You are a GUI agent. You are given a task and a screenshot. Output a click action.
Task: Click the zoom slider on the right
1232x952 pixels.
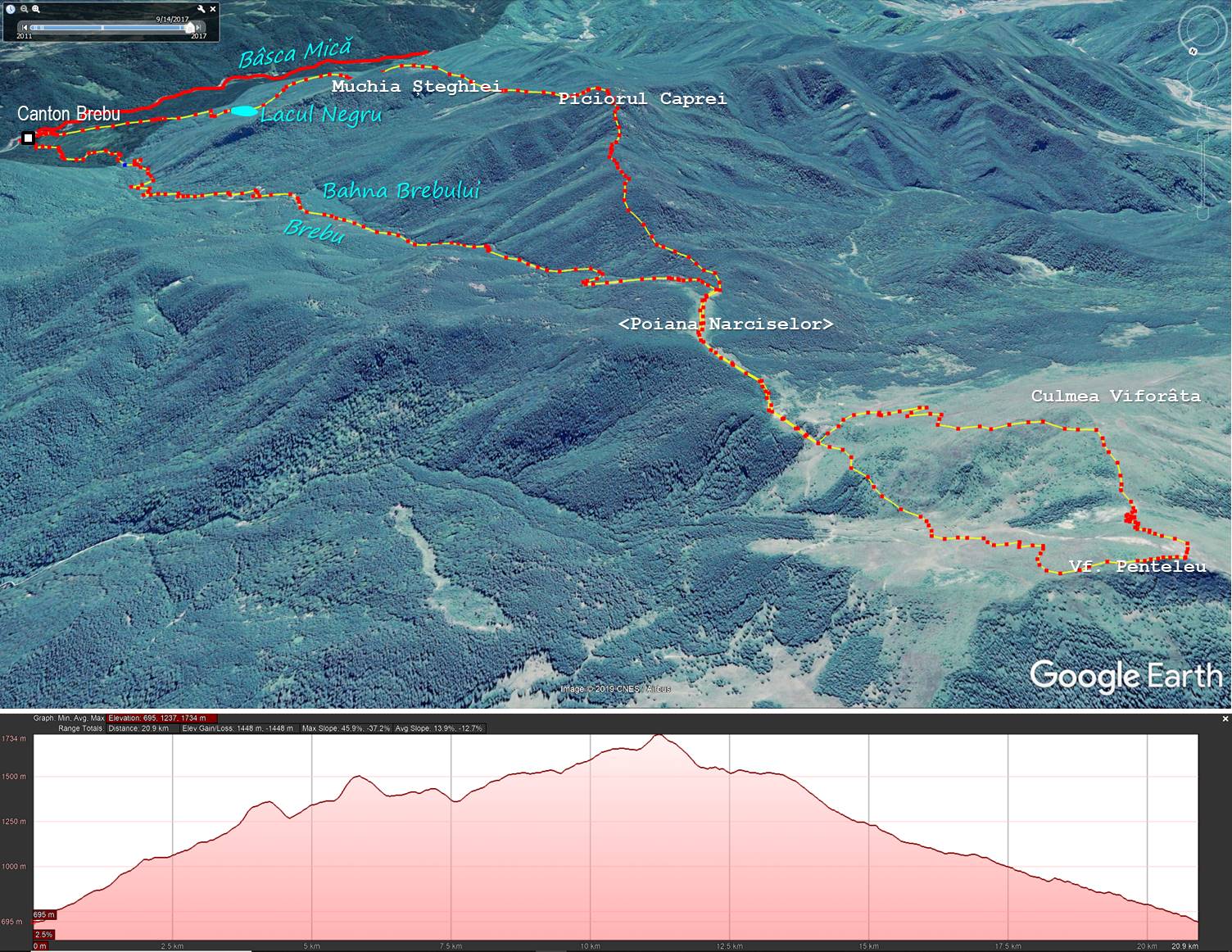point(1203,172)
